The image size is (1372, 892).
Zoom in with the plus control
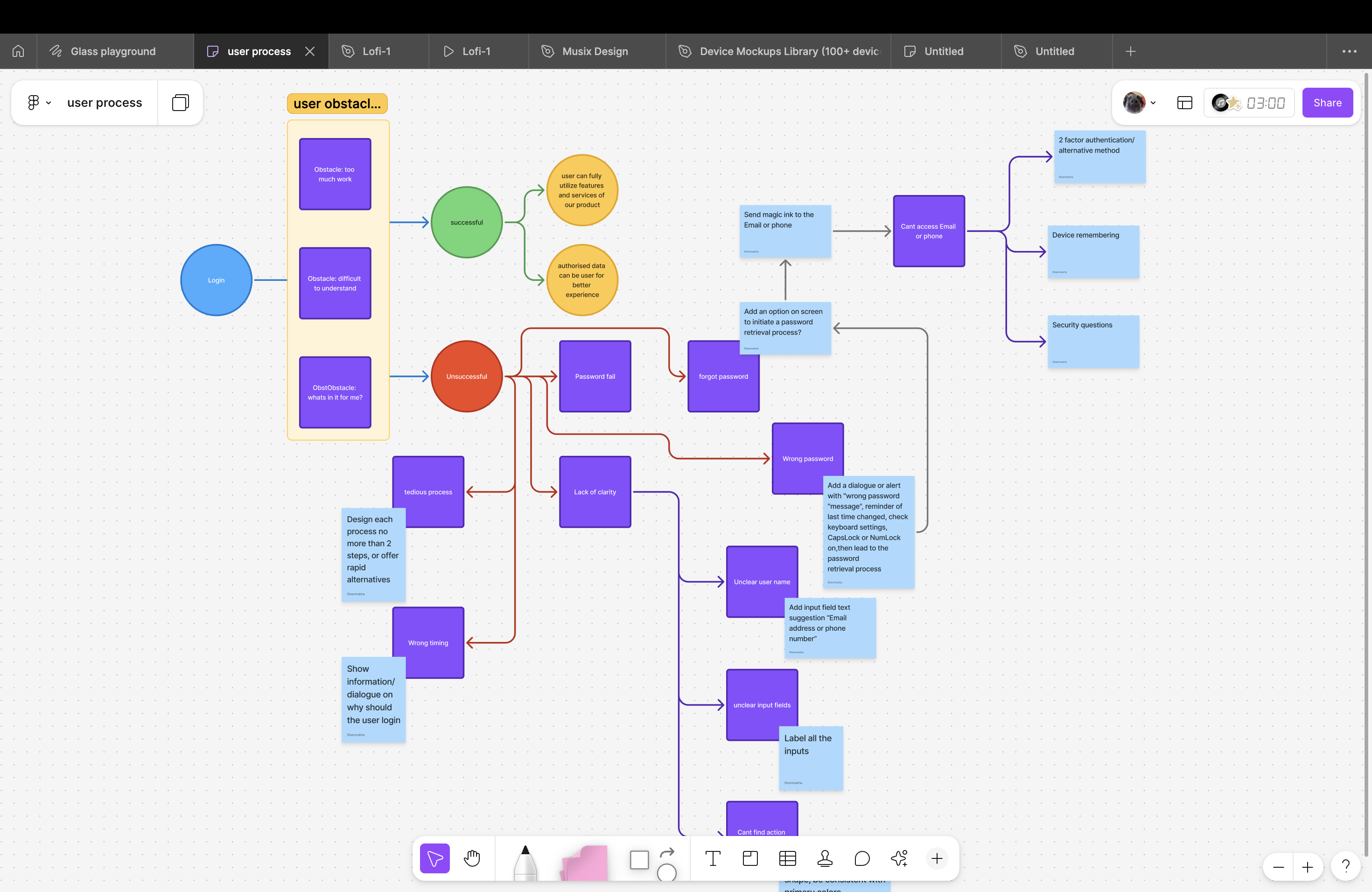pos(1308,867)
